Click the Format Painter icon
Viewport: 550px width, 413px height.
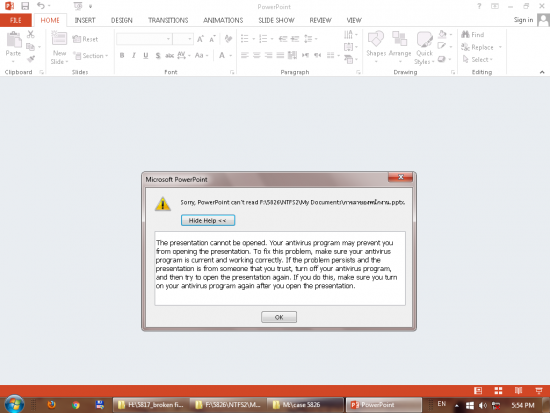(x=31, y=59)
